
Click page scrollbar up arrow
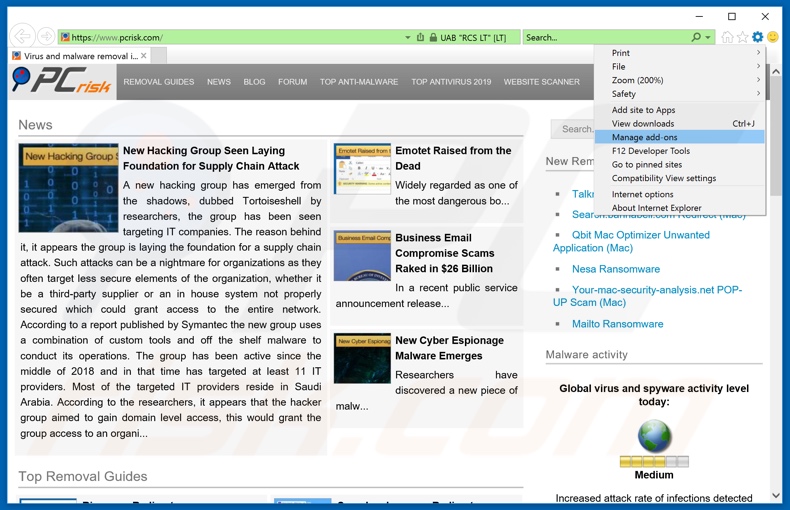pos(776,72)
